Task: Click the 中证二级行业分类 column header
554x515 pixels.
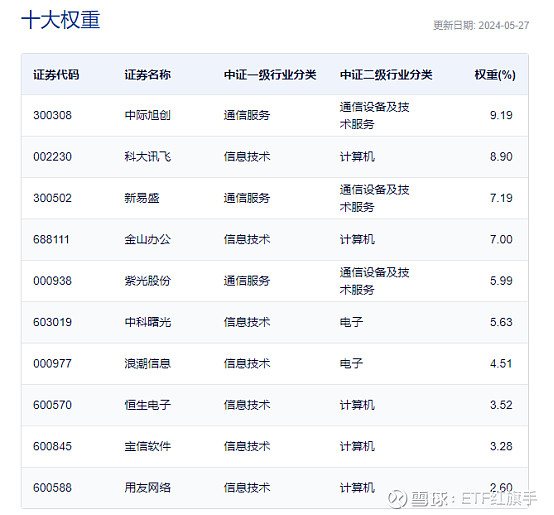Action: [x=386, y=75]
